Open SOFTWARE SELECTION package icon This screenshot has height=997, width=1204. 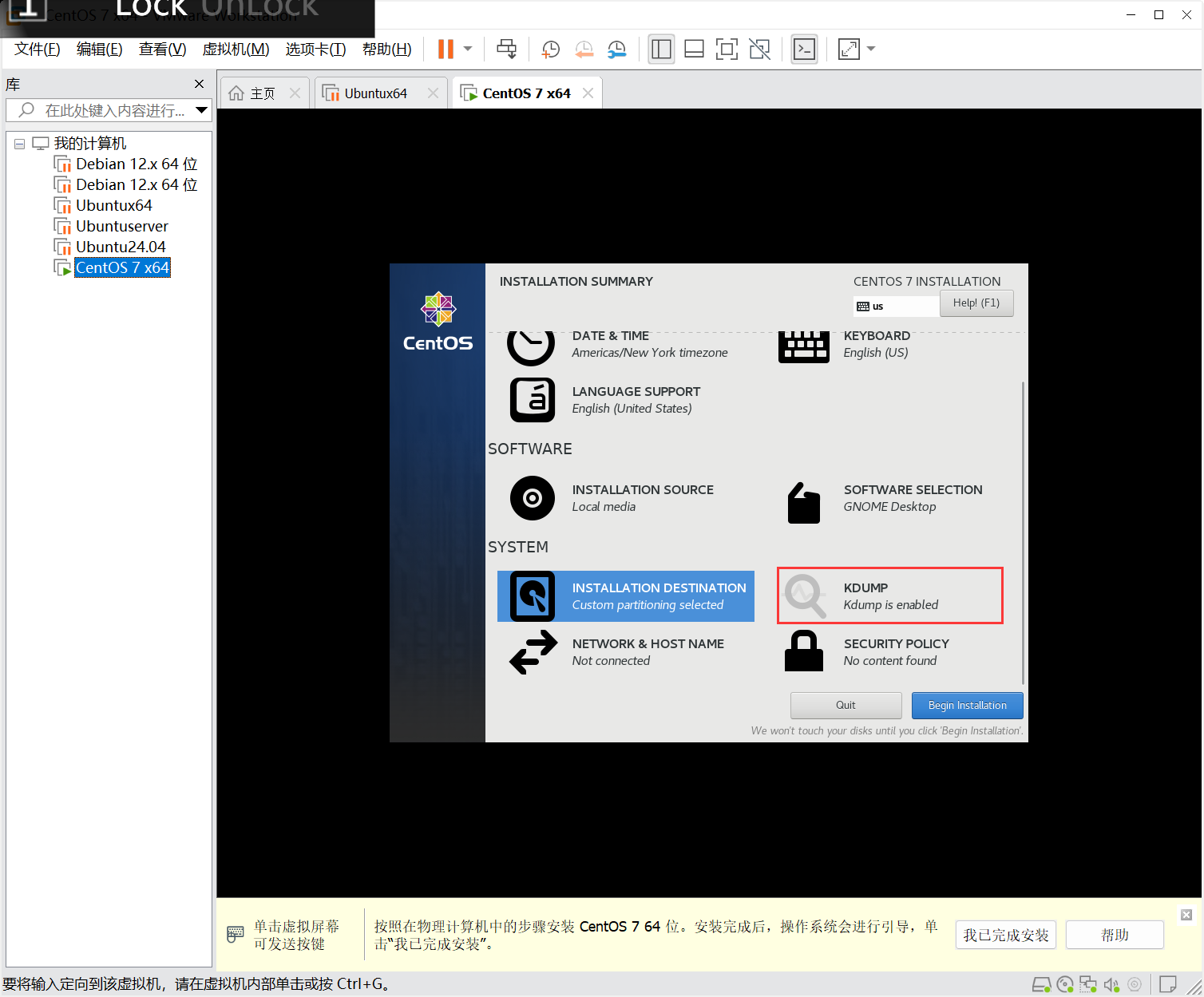pyautogui.click(x=804, y=503)
